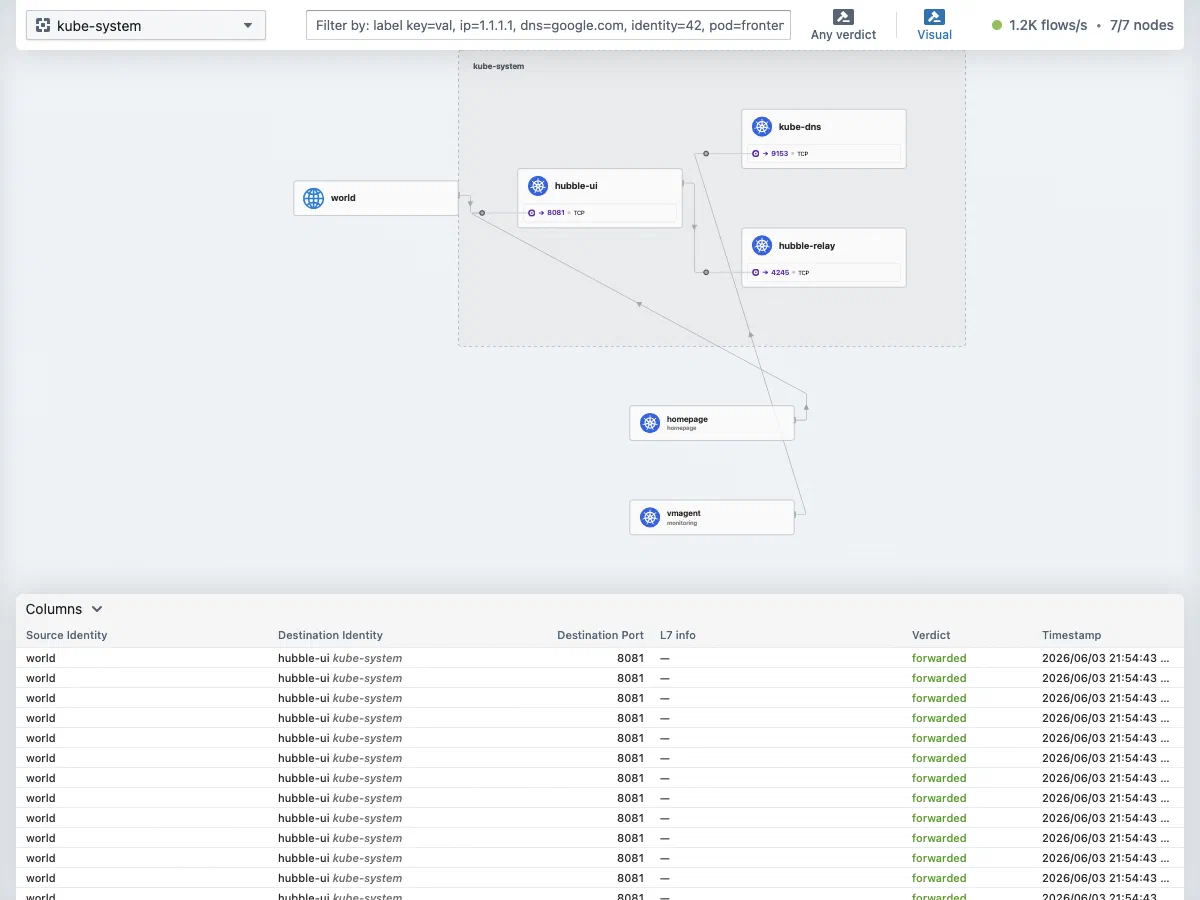Click the Destination Port column header
This screenshot has width=1200, height=900.
point(600,635)
